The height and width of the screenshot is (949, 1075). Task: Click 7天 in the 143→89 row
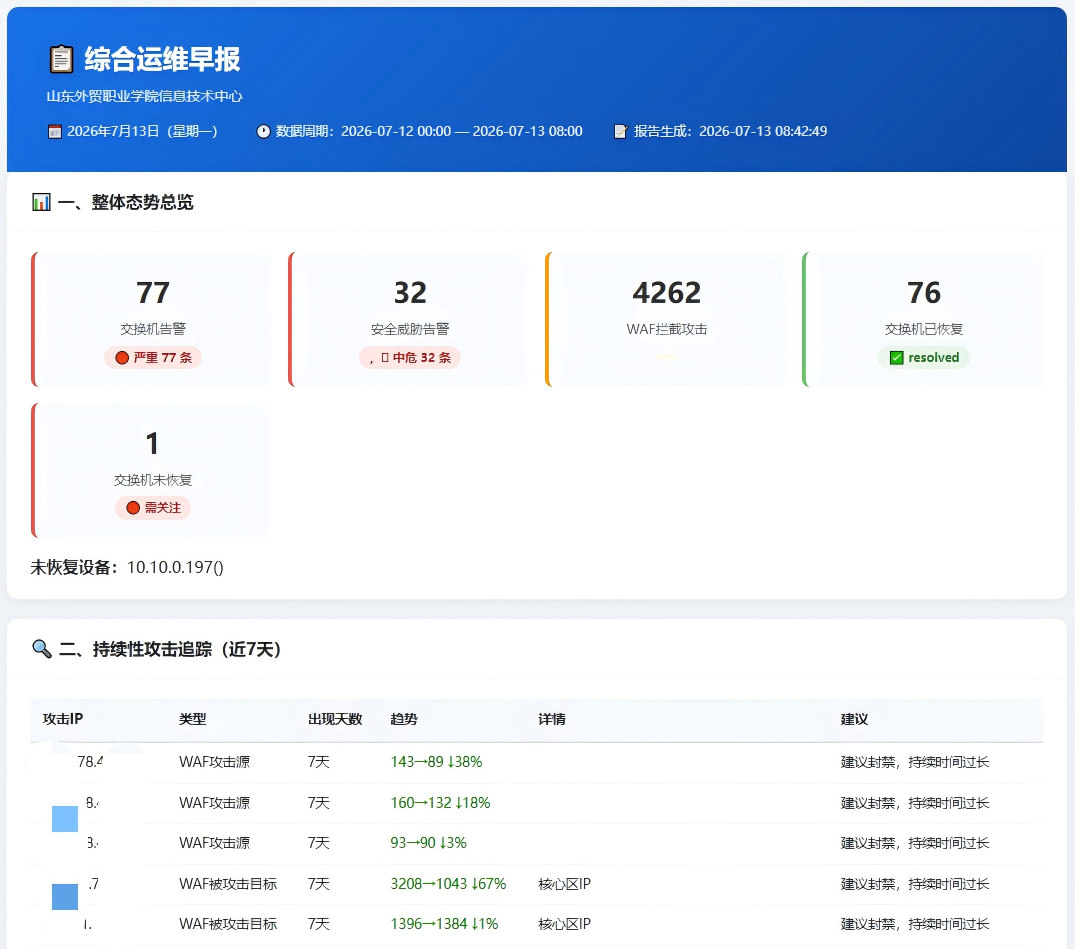point(319,762)
